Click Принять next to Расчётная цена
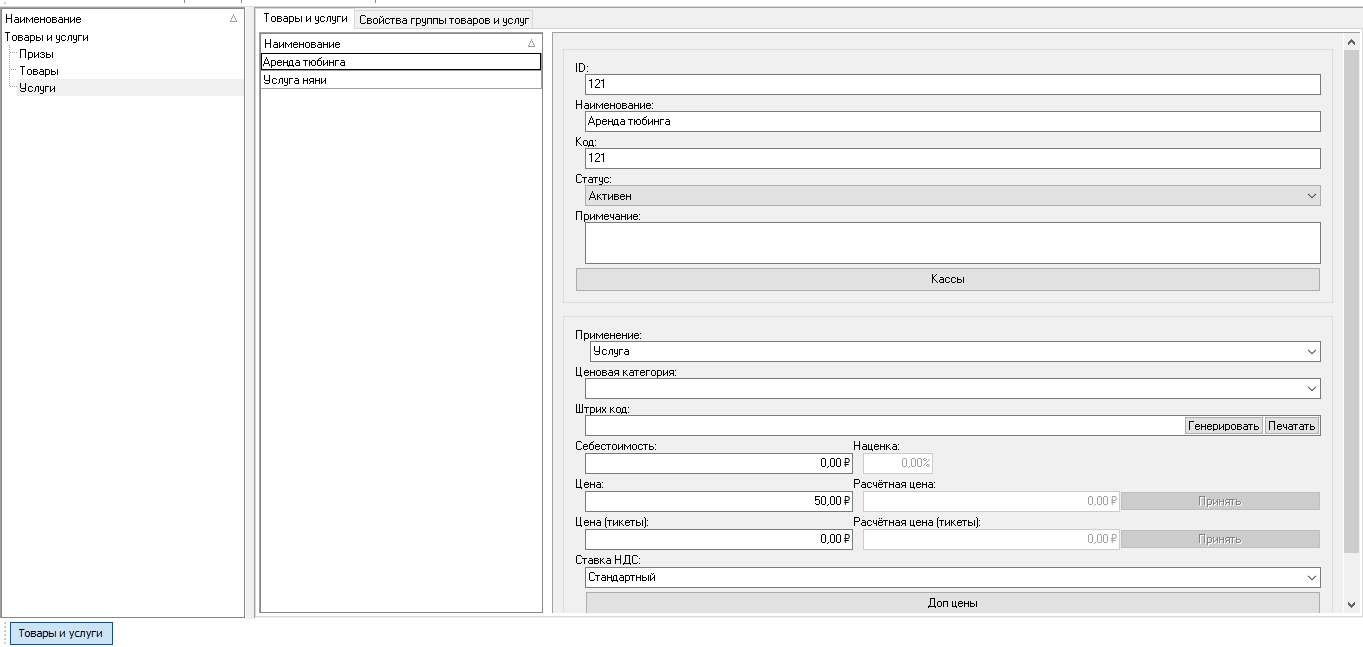The image size is (1363, 647). click(x=1220, y=501)
